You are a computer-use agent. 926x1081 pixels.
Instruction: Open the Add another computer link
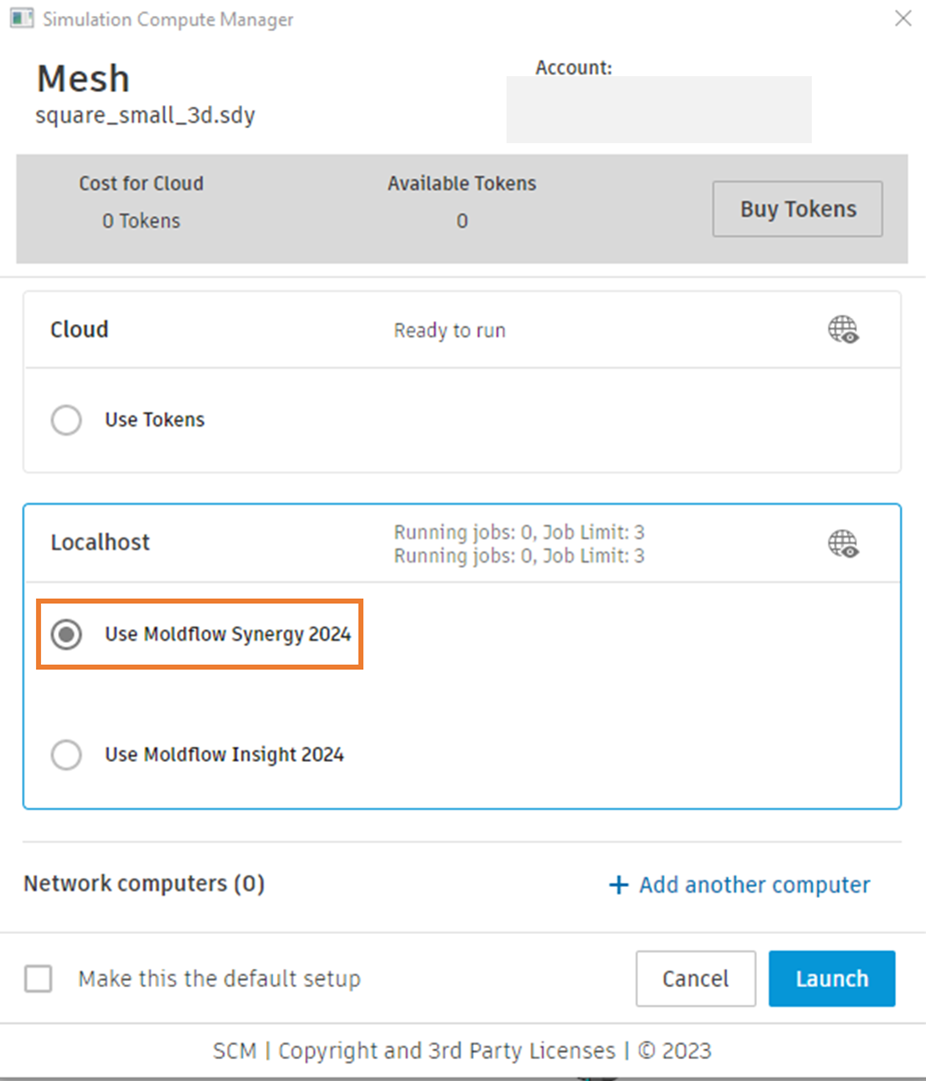[x=754, y=884]
